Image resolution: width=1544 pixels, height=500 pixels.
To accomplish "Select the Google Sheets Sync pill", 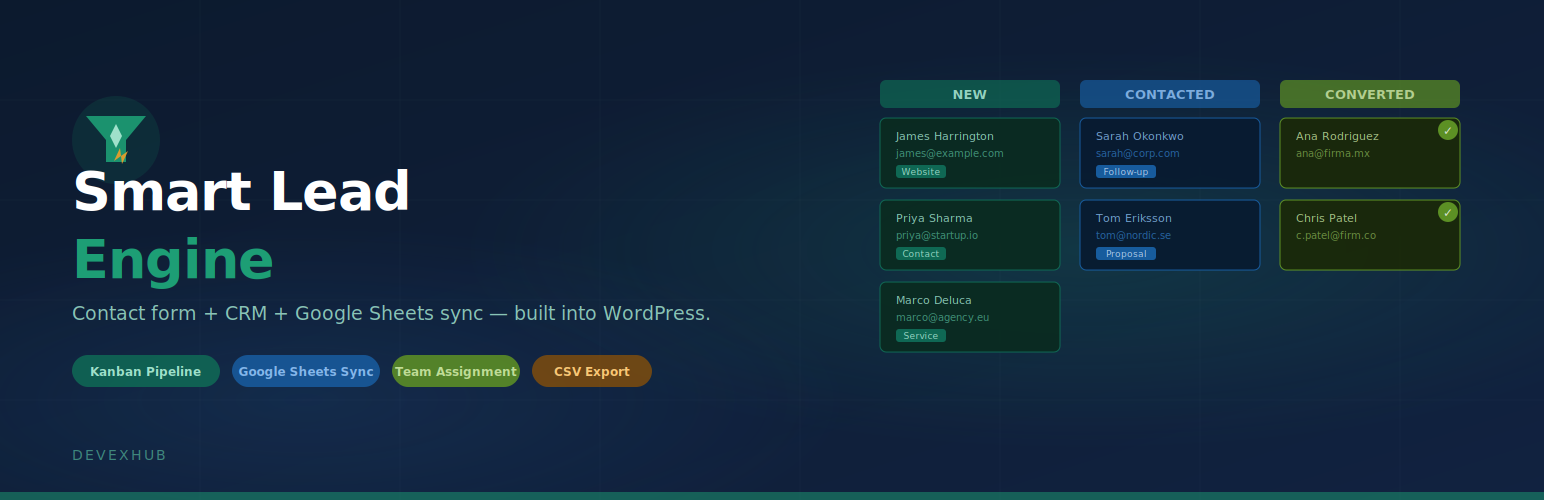I will (x=306, y=371).
